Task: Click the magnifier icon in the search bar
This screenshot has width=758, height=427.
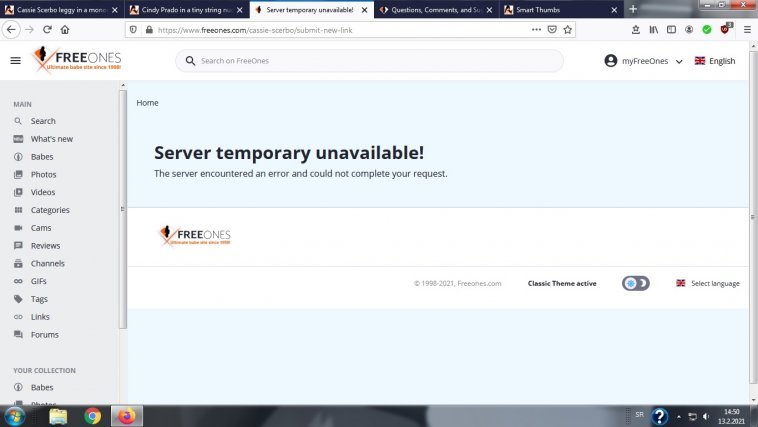Action: coord(190,61)
